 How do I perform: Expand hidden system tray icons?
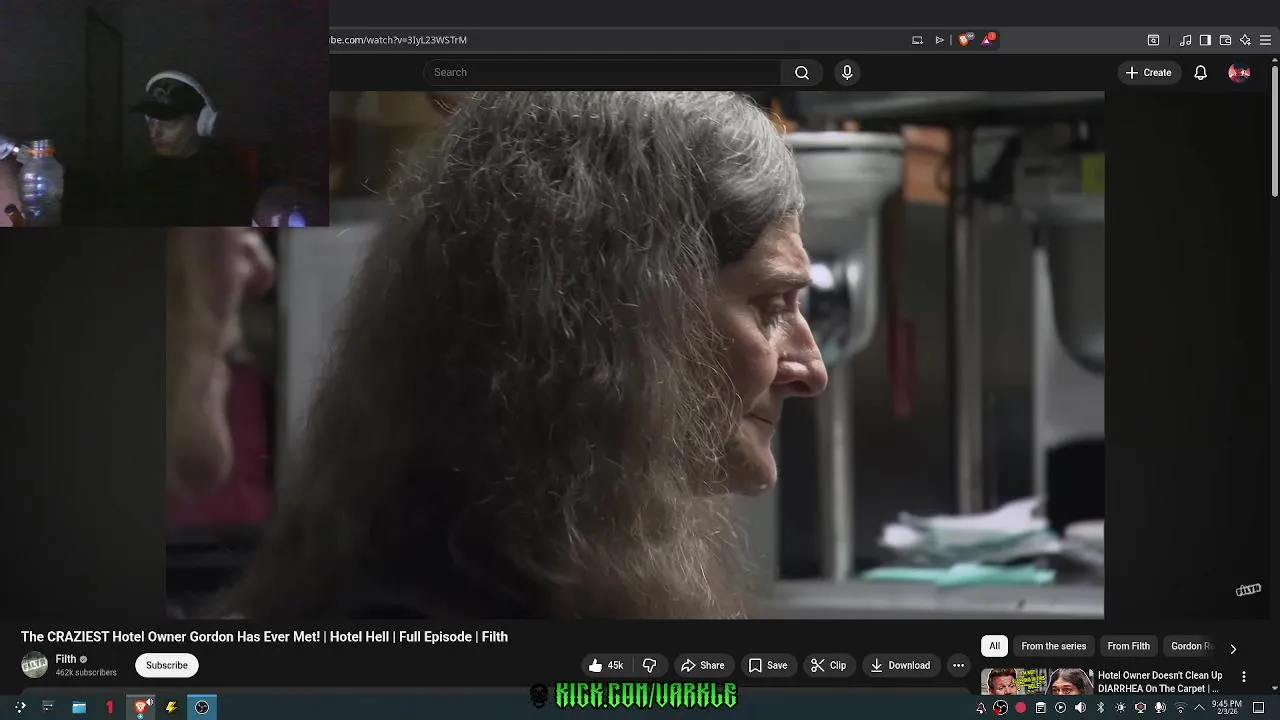click(x=1199, y=708)
